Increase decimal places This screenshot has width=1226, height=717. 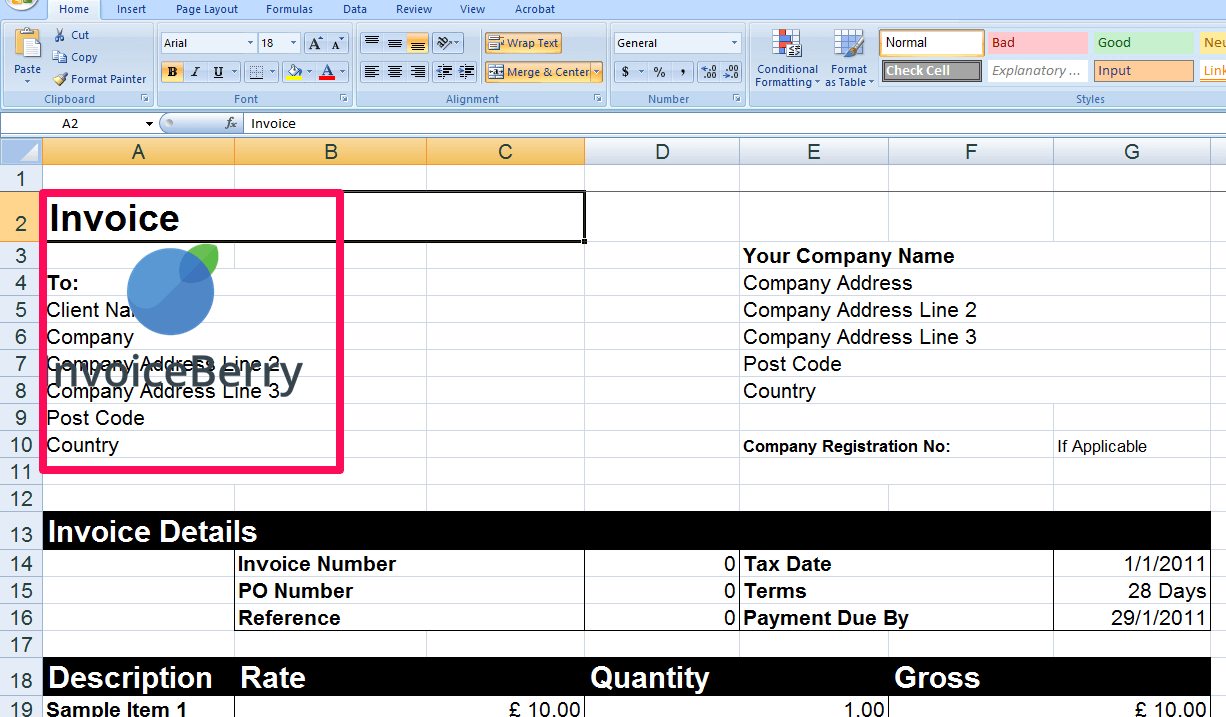tap(709, 72)
